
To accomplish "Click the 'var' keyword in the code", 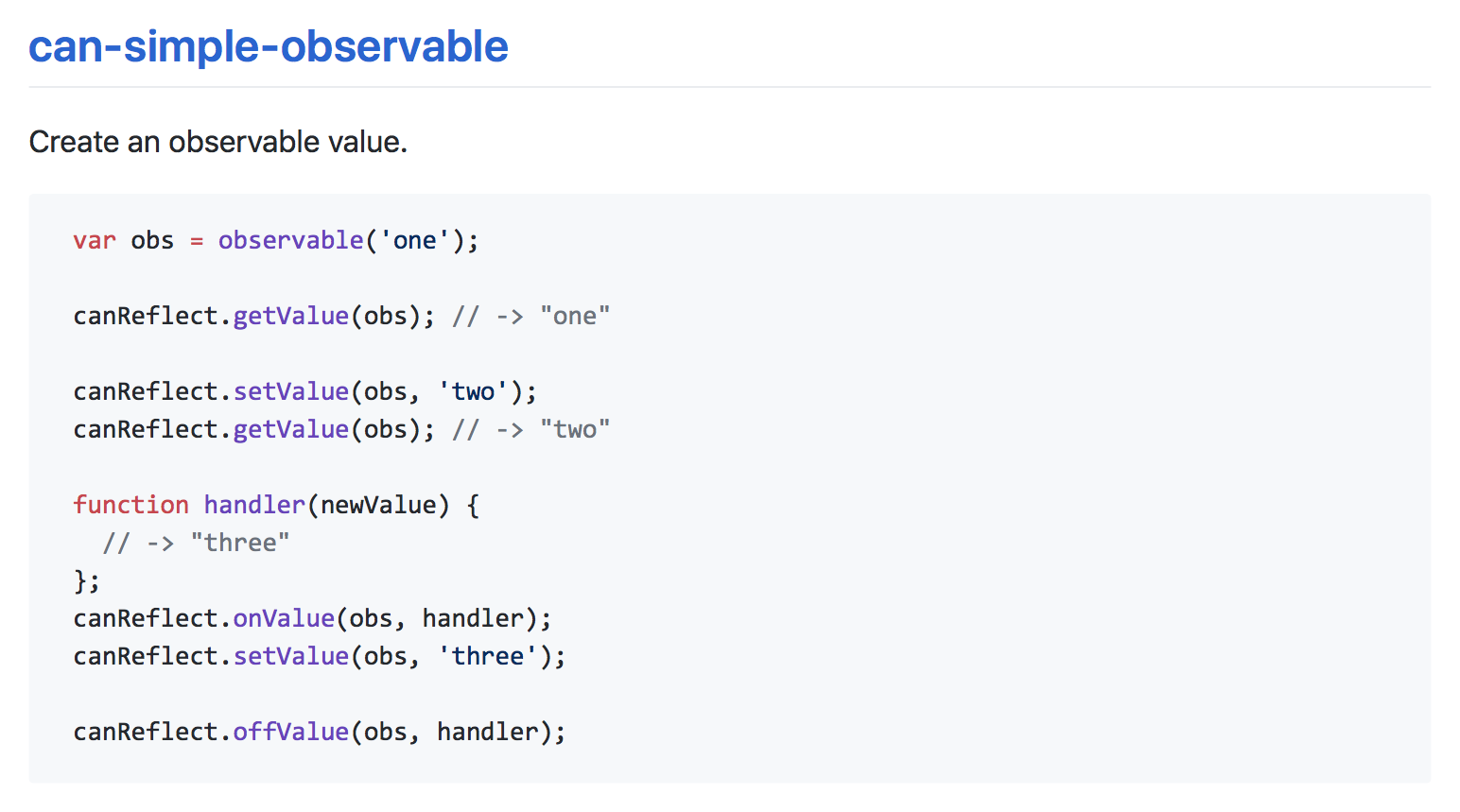I will [95, 240].
